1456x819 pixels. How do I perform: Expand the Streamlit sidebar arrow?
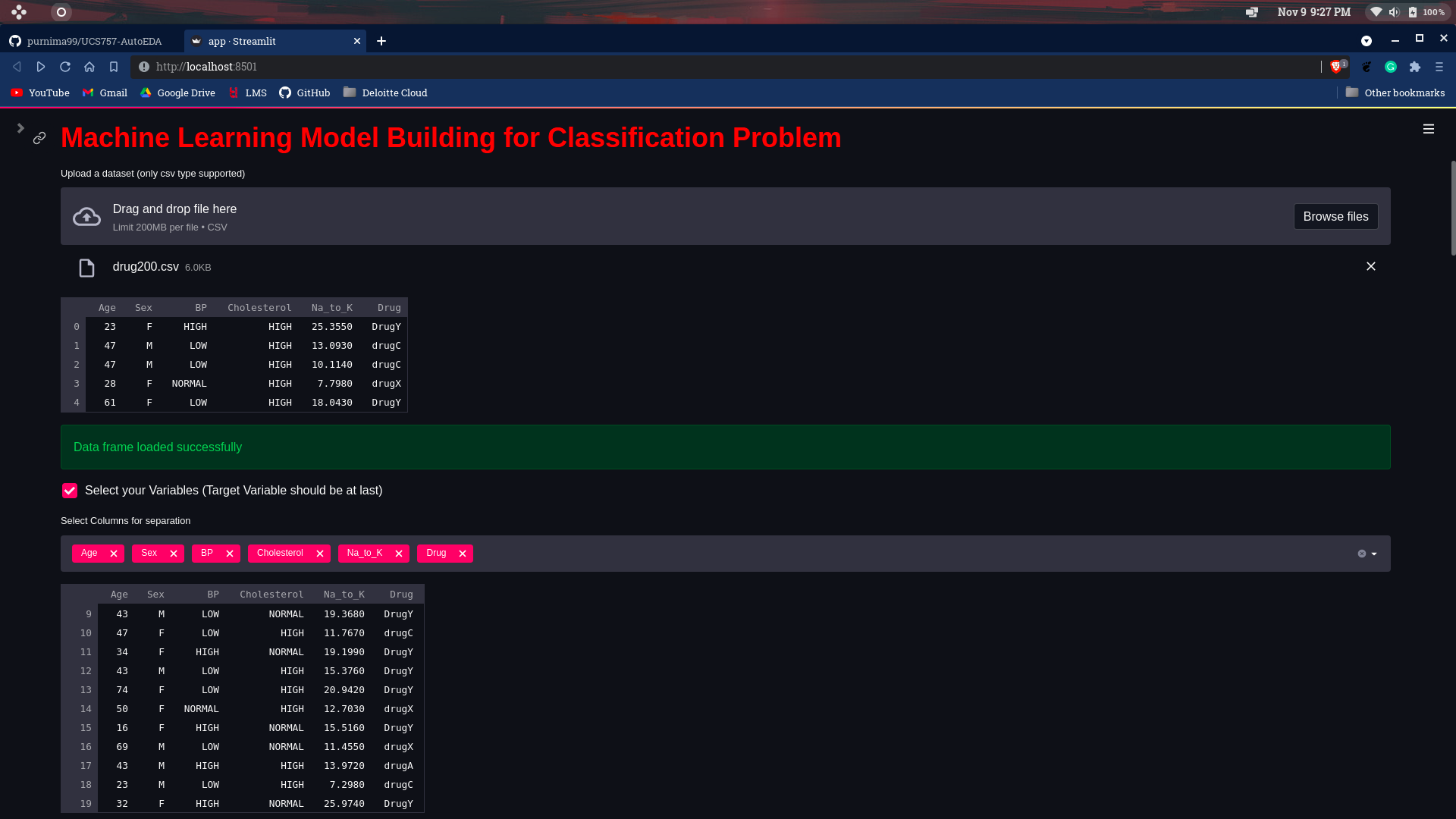pos(20,128)
